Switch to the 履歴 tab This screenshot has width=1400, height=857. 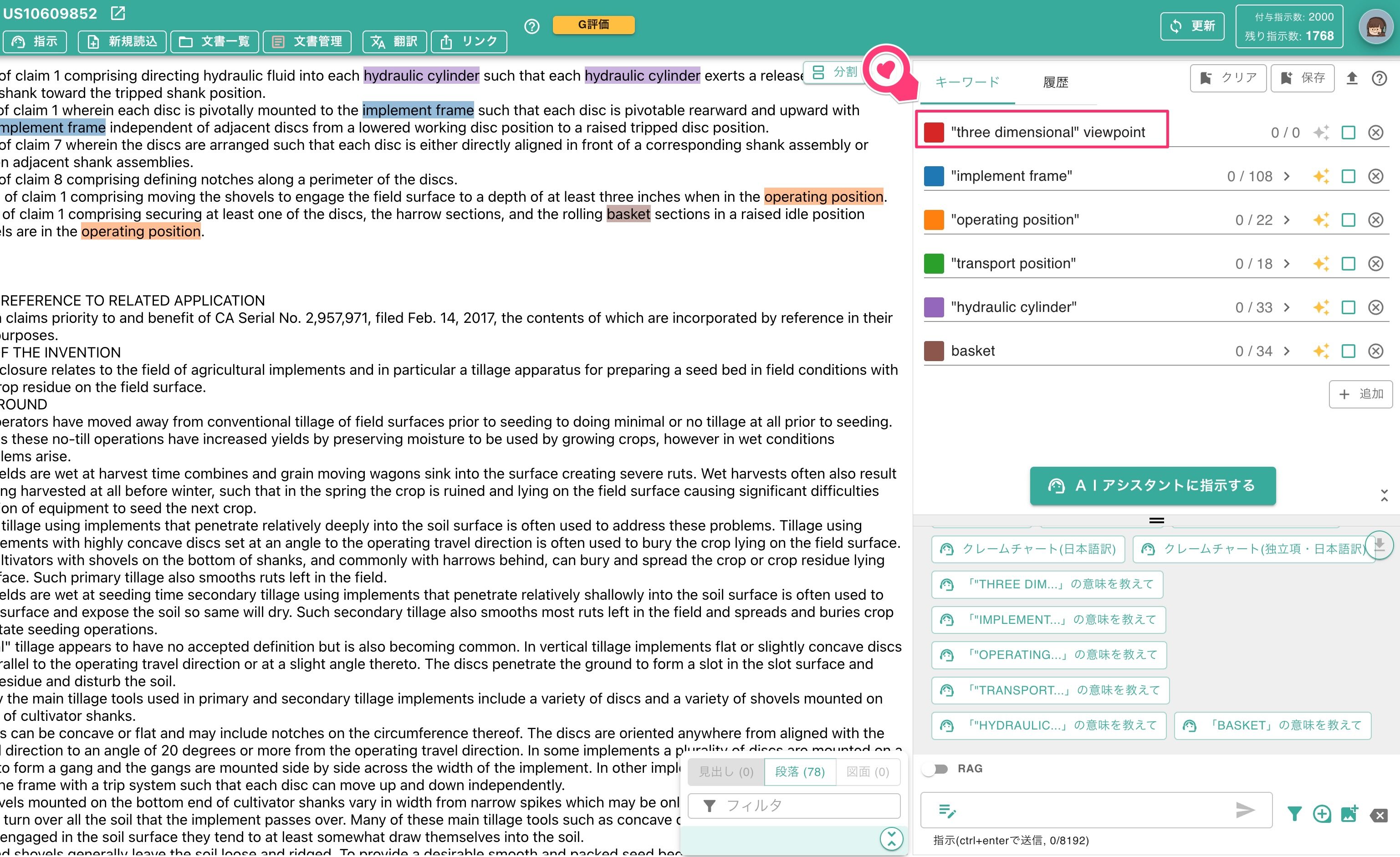tap(1055, 83)
